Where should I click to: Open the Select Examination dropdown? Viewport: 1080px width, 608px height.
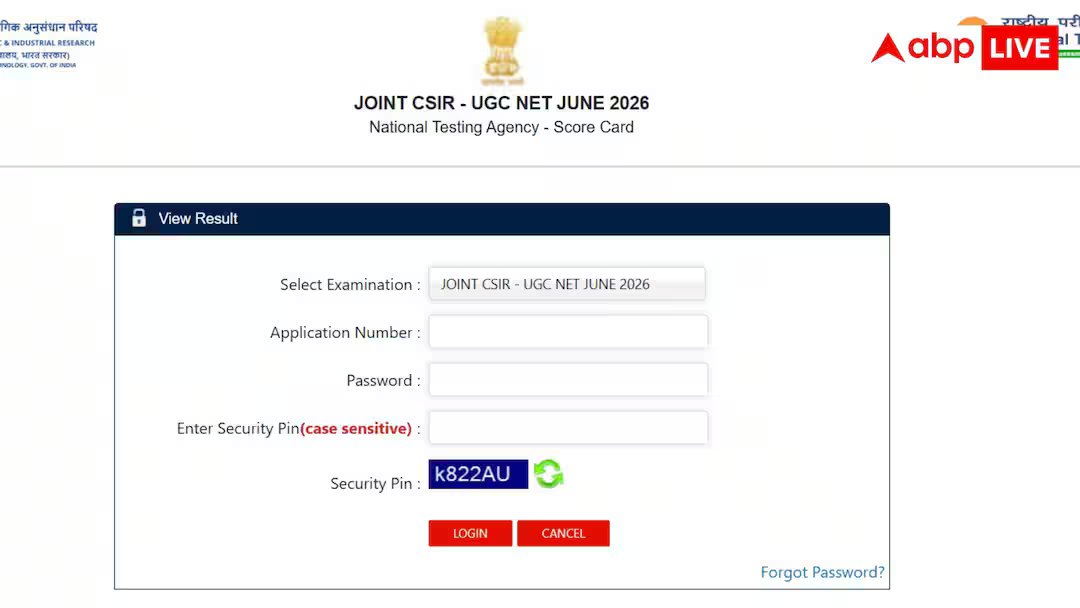point(567,284)
